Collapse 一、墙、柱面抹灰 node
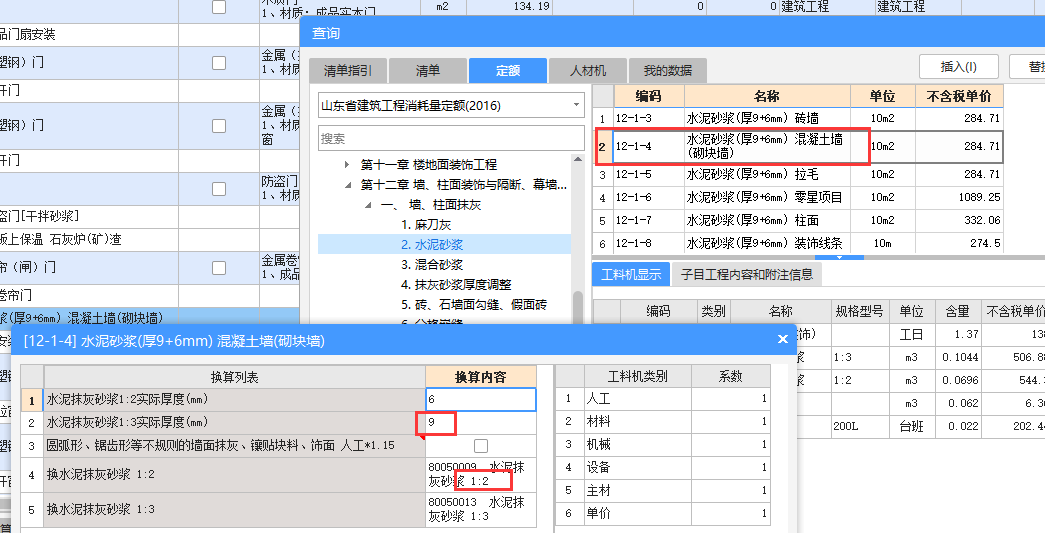 point(368,205)
